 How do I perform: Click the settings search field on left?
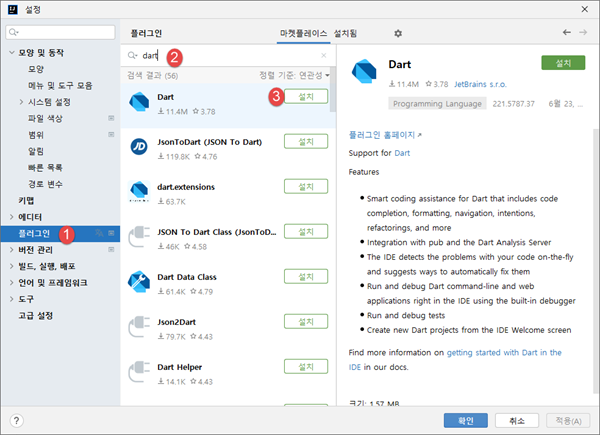point(60,32)
